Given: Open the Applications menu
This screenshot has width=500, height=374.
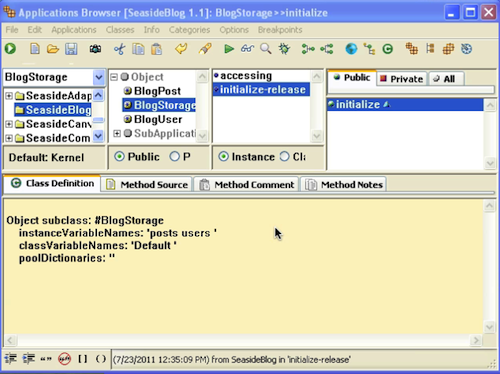Looking at the screenshot, I should coord(74,30).
